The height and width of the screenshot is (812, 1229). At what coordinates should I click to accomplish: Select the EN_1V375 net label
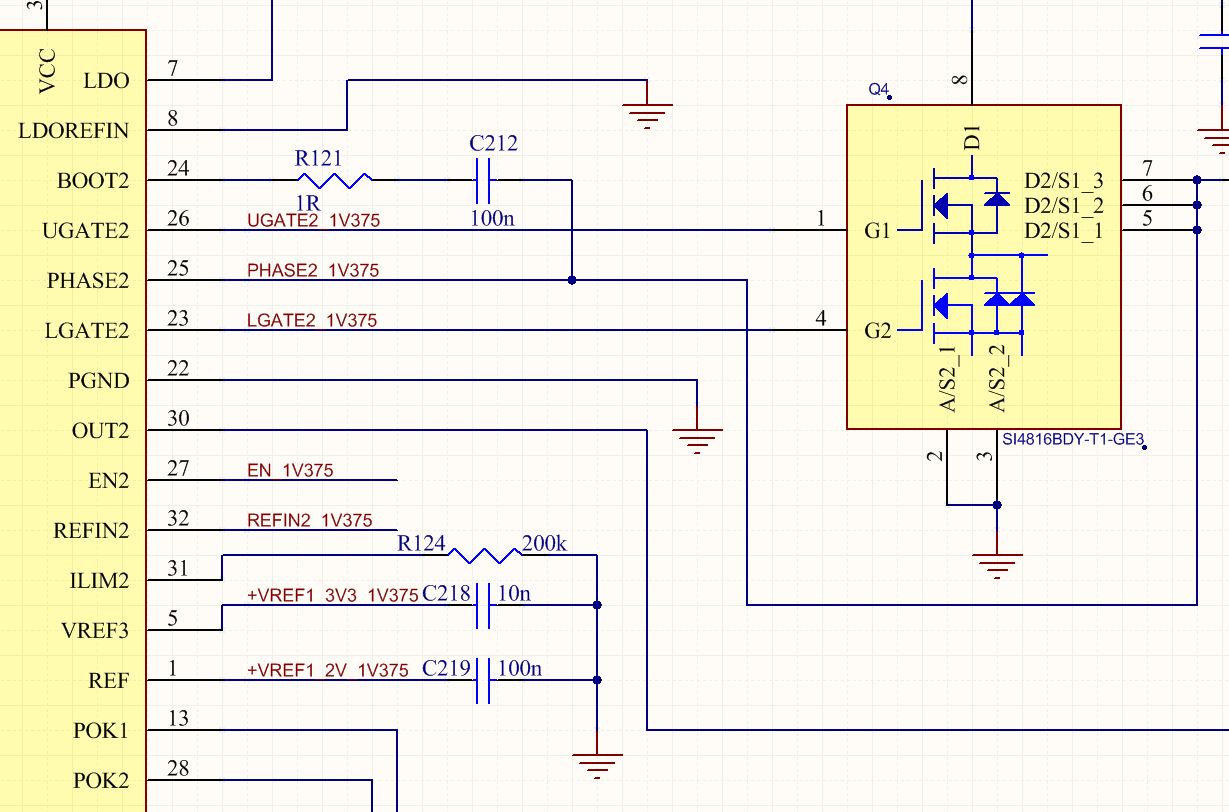(290, 470)
